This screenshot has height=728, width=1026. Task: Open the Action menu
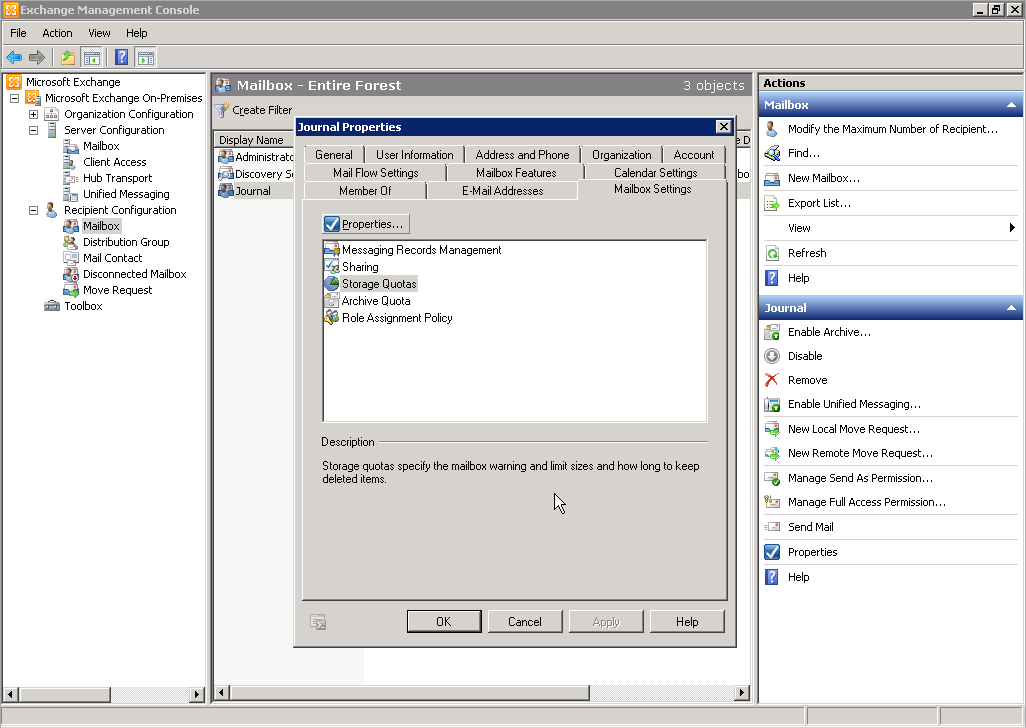coord(57,33)
